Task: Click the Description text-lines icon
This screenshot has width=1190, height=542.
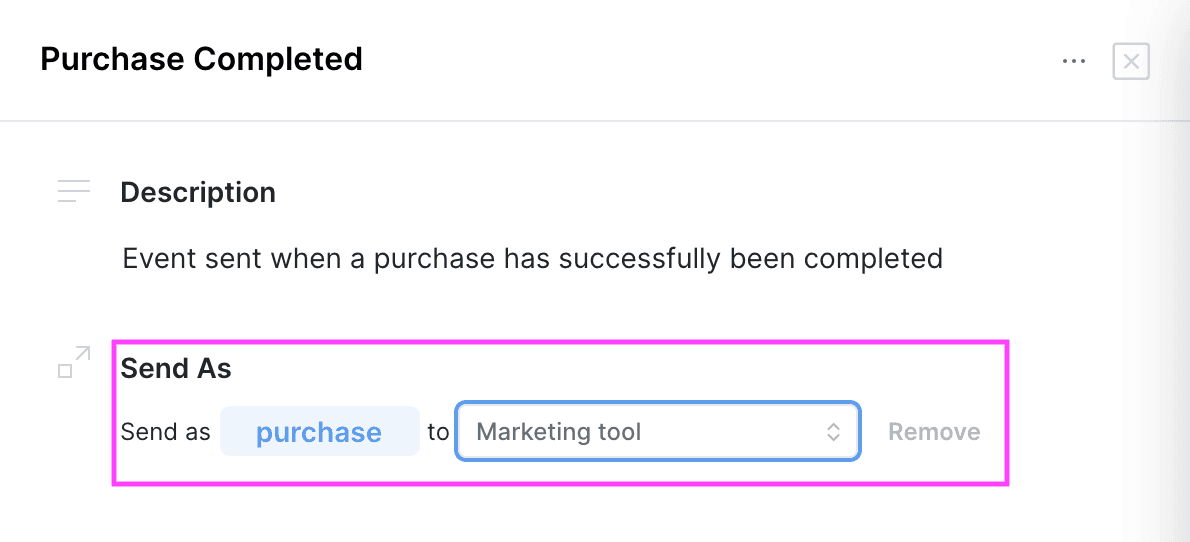Action: (74, 191)
